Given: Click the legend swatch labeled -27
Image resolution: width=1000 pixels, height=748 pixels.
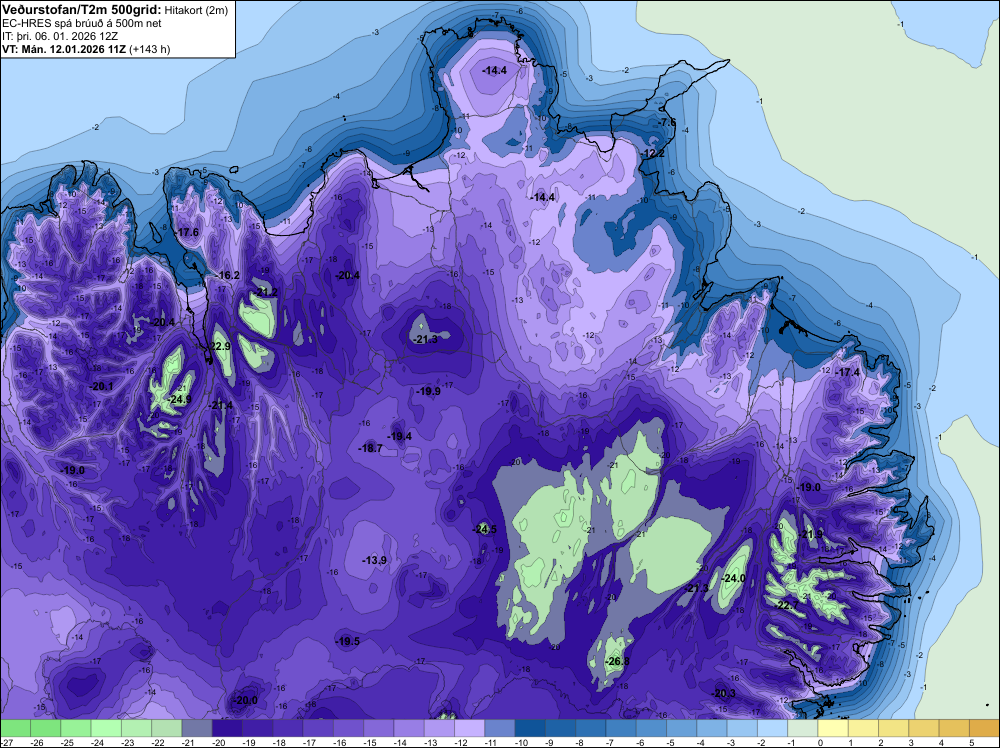Looking at the screenshot, I should [x=15, y=728].
